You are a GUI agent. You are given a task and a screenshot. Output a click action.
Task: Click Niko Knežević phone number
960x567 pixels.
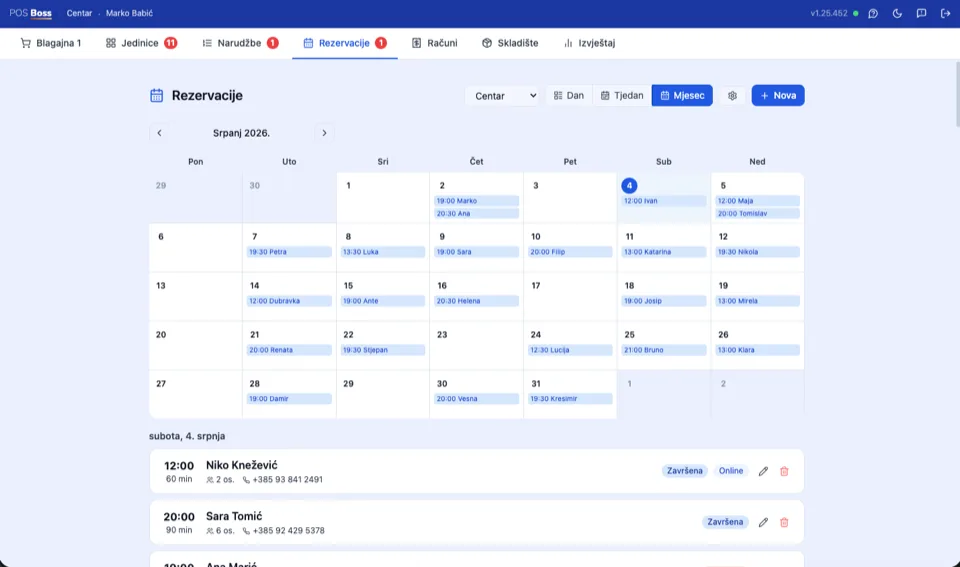288,479
